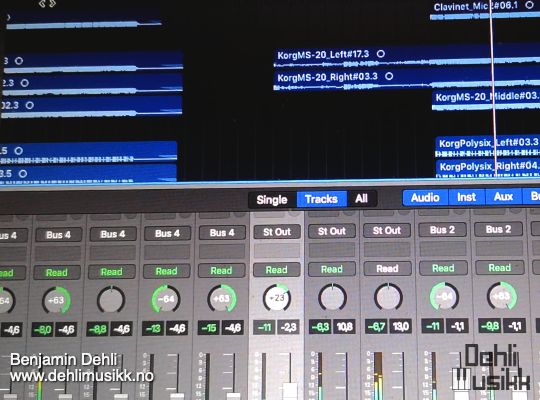Click the -8,0 fader gain value field
The image size is (540, 400).
(42, 330)
